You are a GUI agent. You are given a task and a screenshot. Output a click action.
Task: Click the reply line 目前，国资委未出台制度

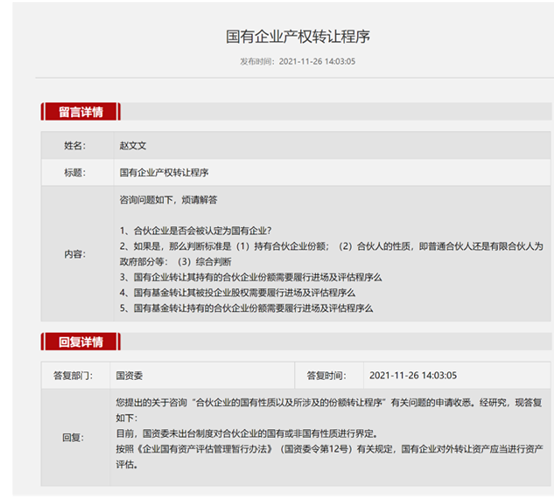(246, 433)
